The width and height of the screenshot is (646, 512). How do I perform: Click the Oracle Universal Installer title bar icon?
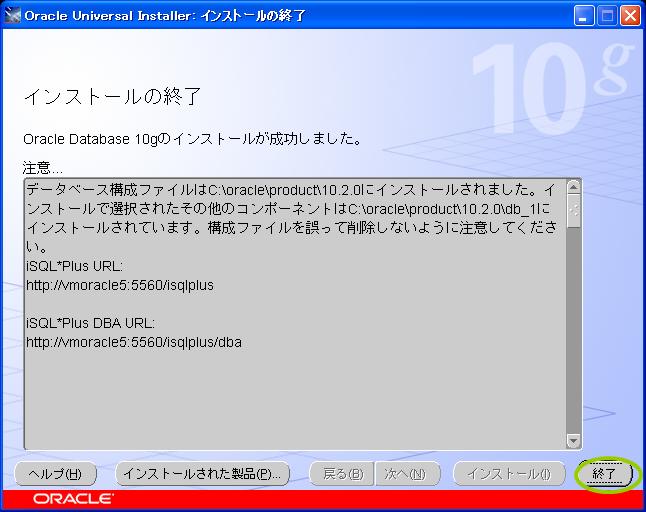coord(12,16)
